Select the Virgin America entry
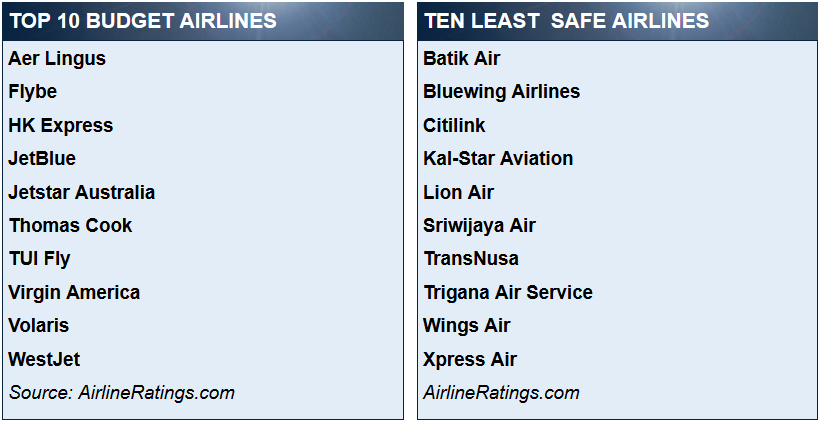821x423 pixels. coord(74,293)
